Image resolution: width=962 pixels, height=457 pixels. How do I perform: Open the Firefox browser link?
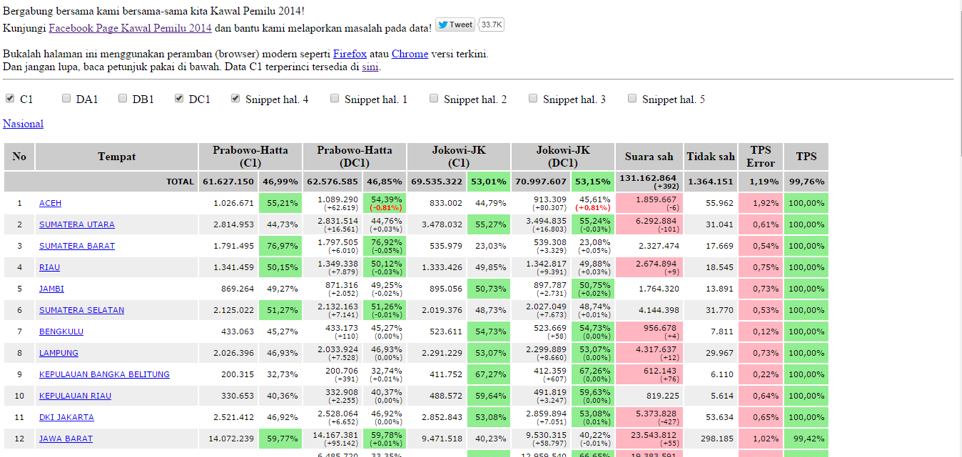tap(349, 53)
